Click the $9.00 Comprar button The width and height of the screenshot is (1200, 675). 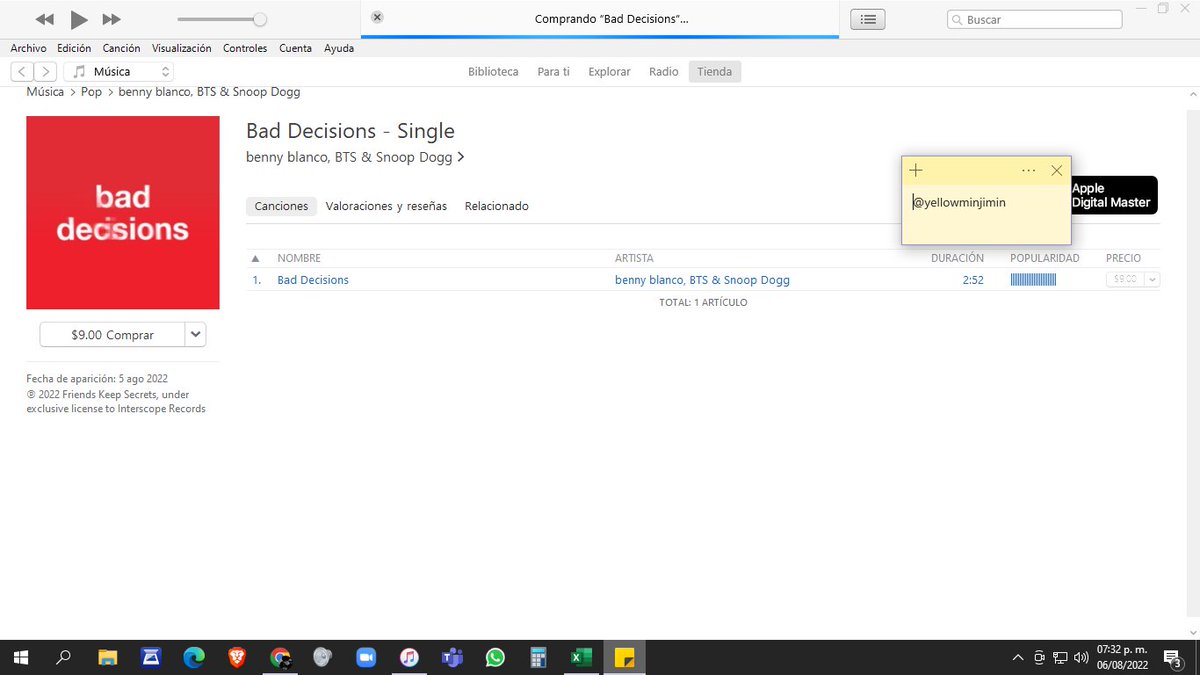point(115,334)
